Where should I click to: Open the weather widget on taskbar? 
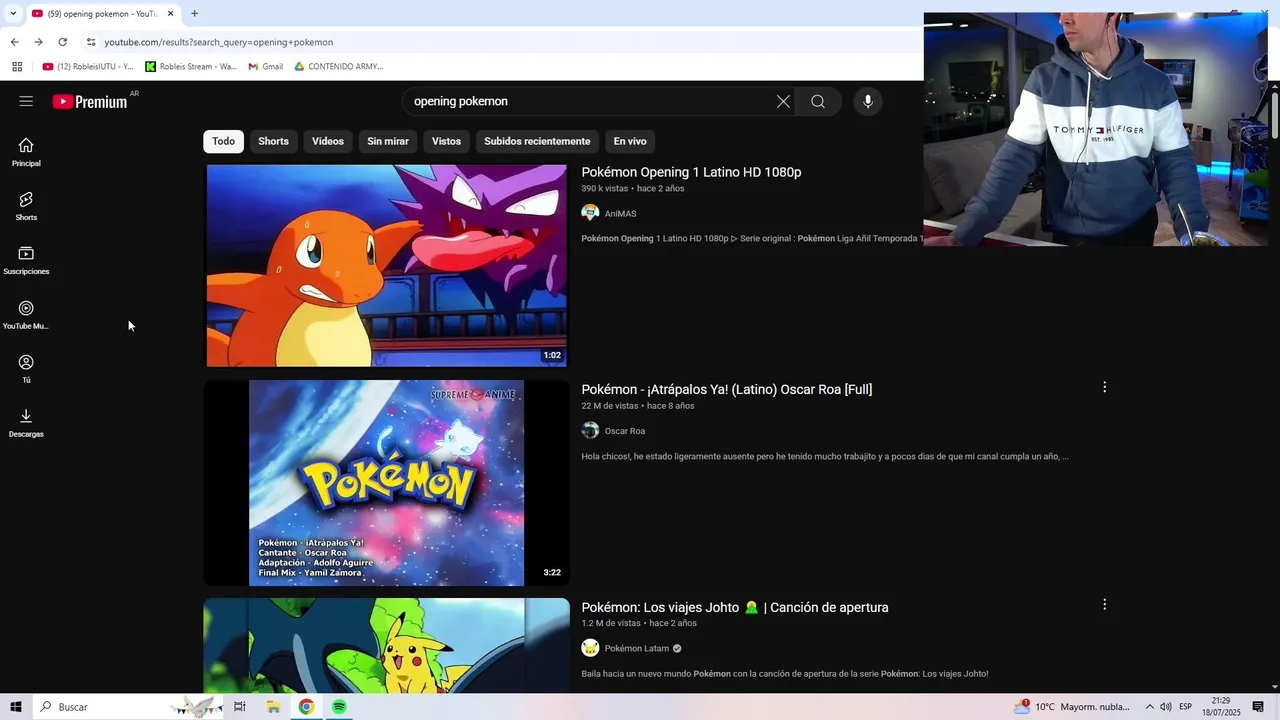pos(1072,707)
